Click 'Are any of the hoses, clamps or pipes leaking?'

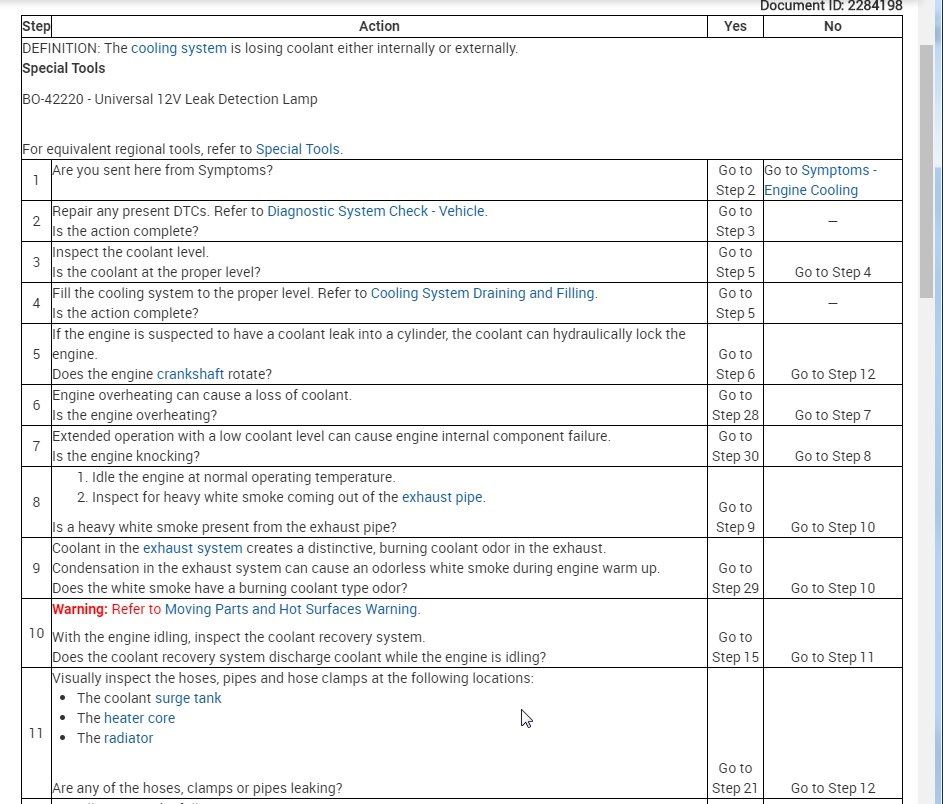(197, 788)
